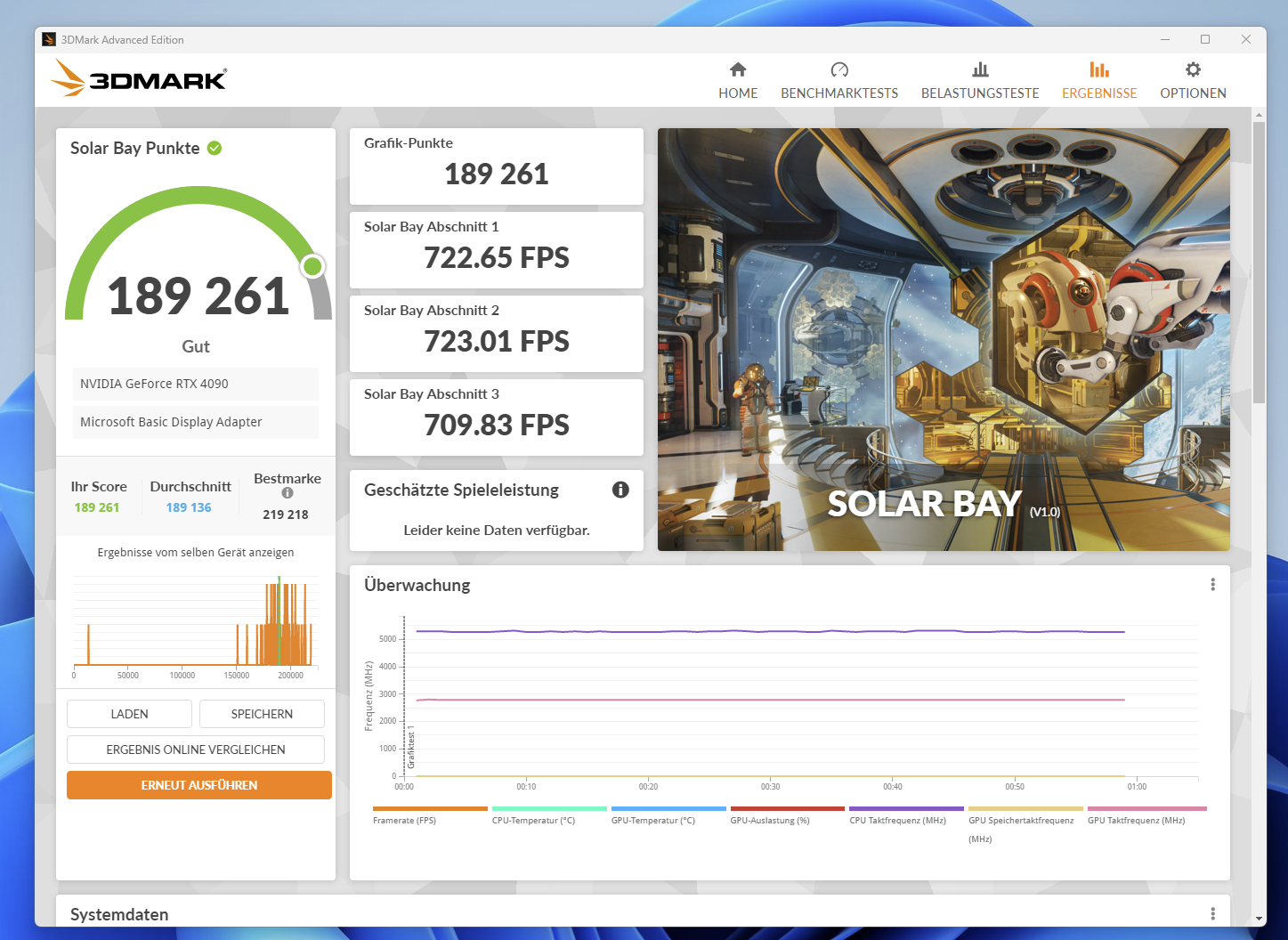Click the Optionen gear icon
The height and width of the screenshot is (940, 1288).
(1193, 69)
